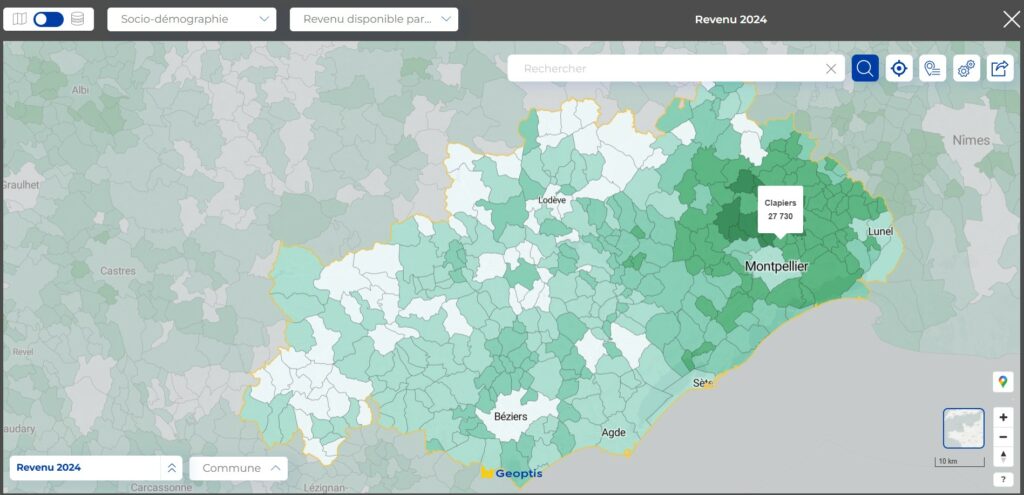
Task: Click the Castres label on map
Action: (118, 270)
